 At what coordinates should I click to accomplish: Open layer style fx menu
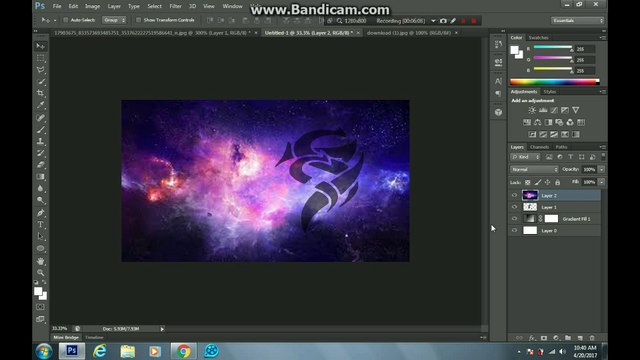531,338
